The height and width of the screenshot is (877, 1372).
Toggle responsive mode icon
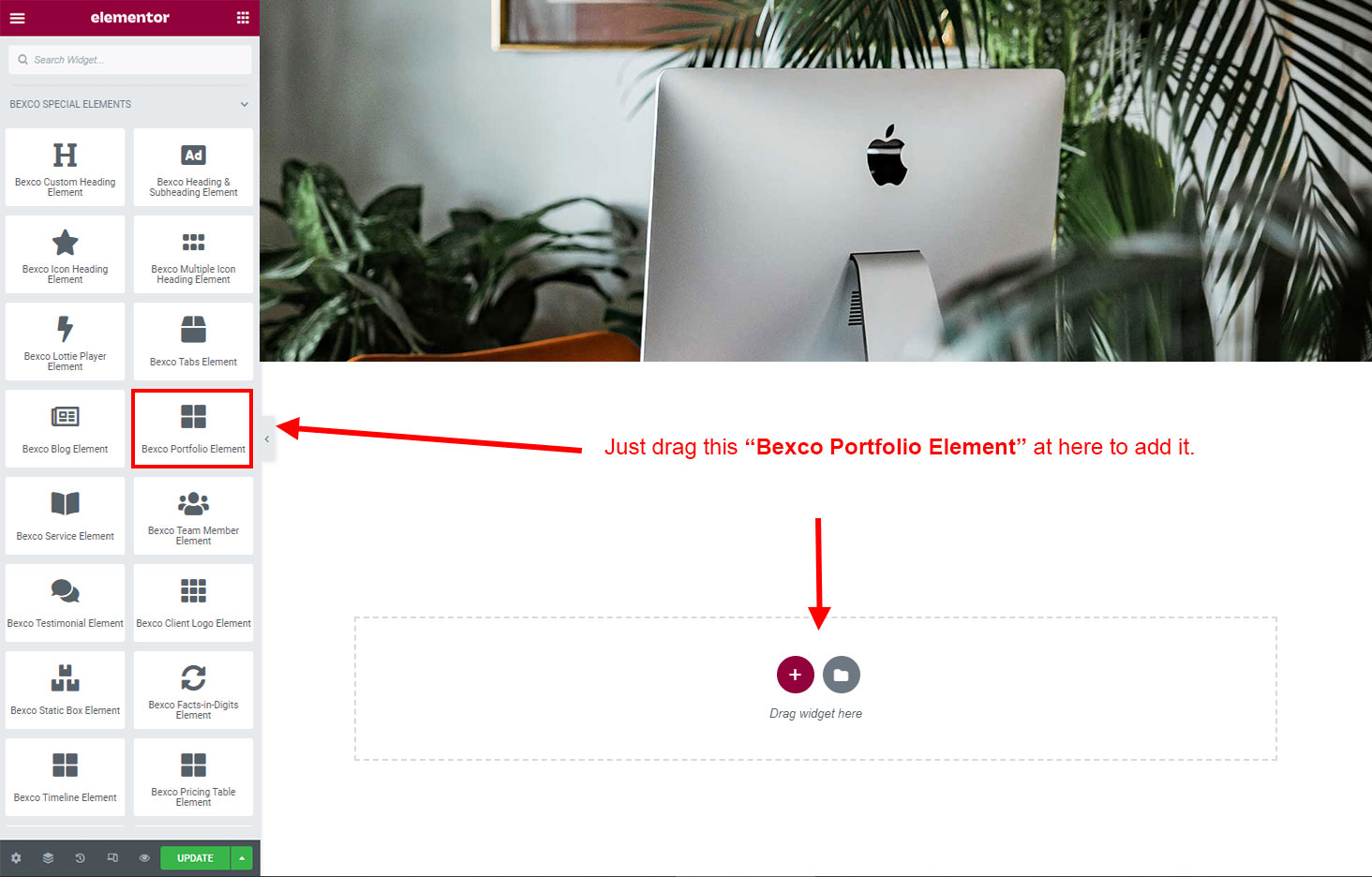point(112,858)
